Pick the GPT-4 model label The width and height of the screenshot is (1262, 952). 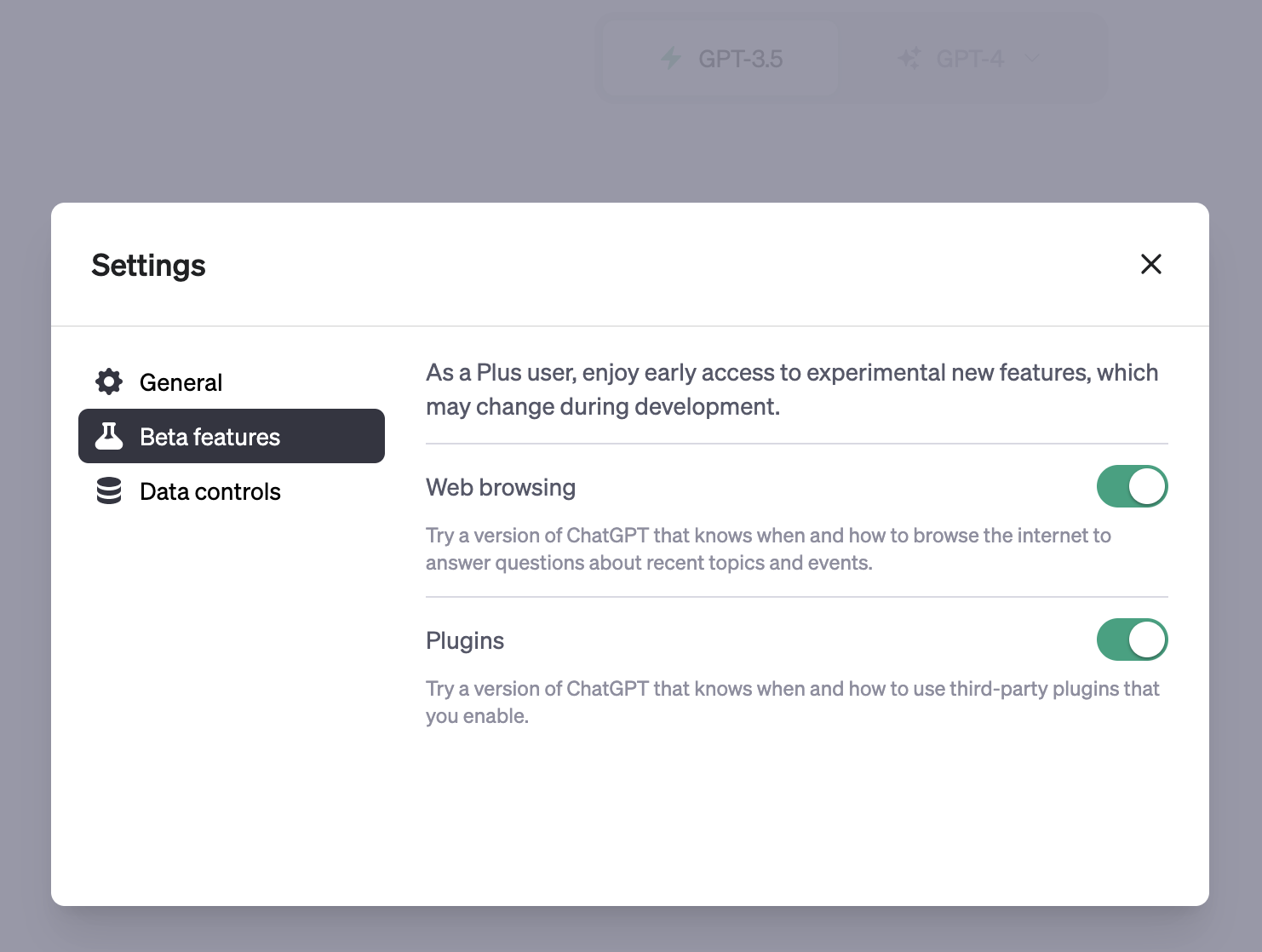point(970,59)
